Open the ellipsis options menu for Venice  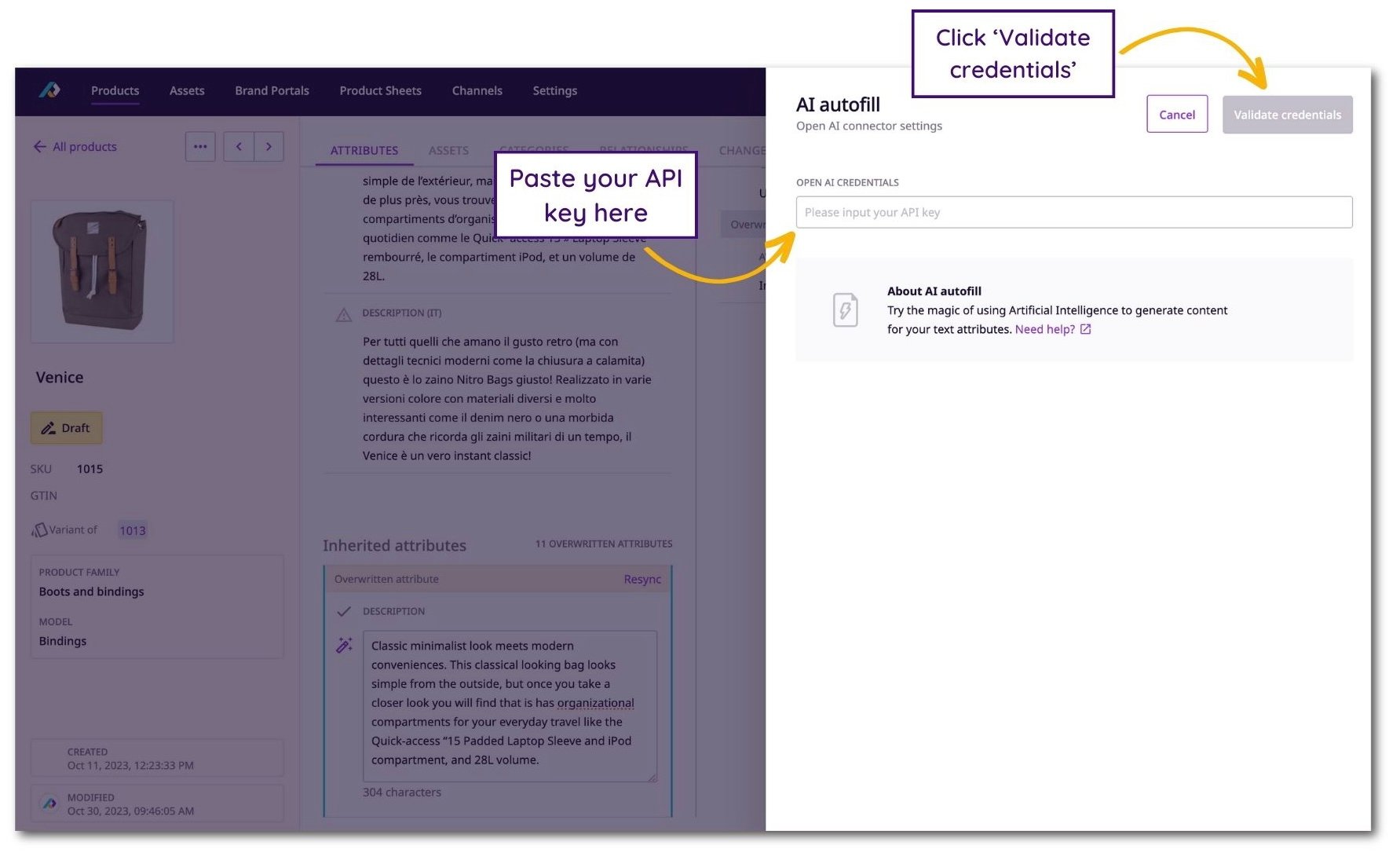[200, 146]
